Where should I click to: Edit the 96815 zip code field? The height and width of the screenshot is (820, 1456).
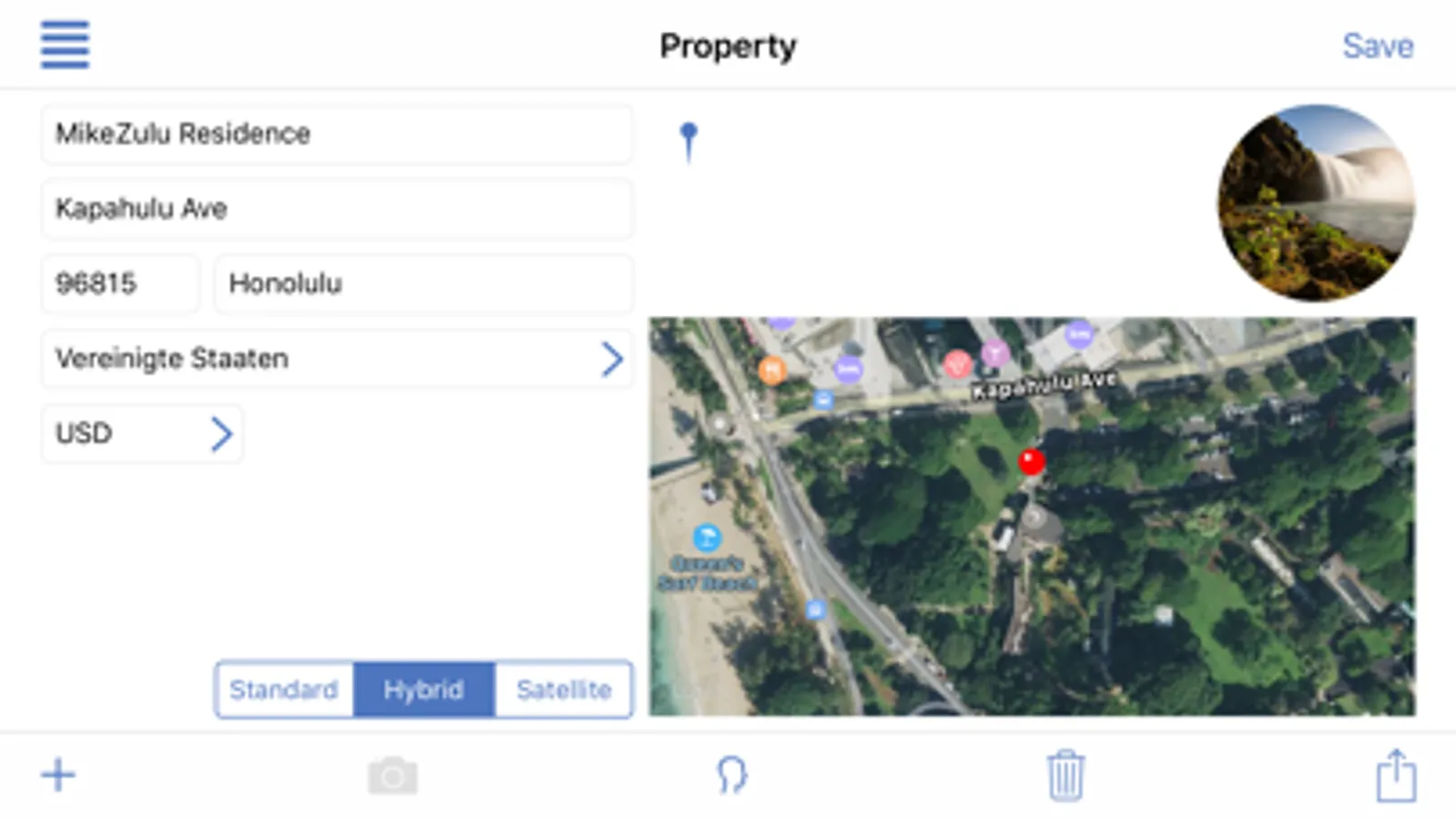pyautogui.click(x=120, y=284)
